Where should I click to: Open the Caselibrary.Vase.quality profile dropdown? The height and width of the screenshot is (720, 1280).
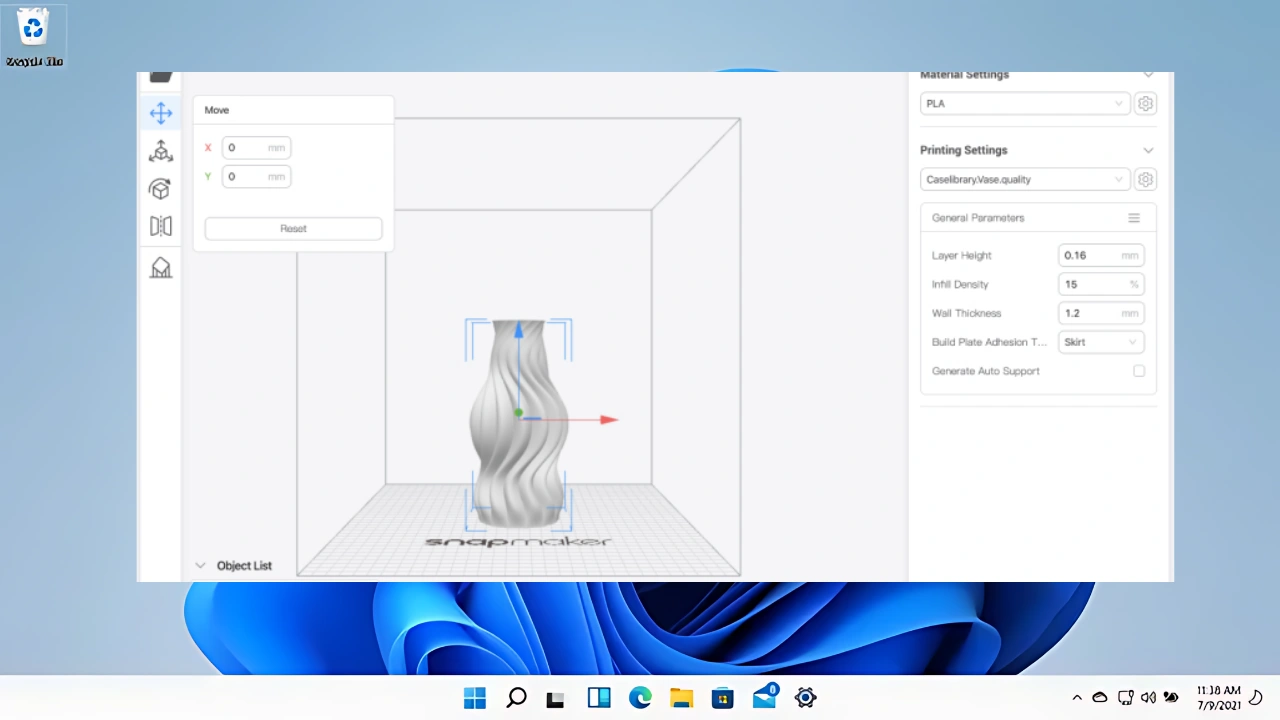[x=1025, y=179]
